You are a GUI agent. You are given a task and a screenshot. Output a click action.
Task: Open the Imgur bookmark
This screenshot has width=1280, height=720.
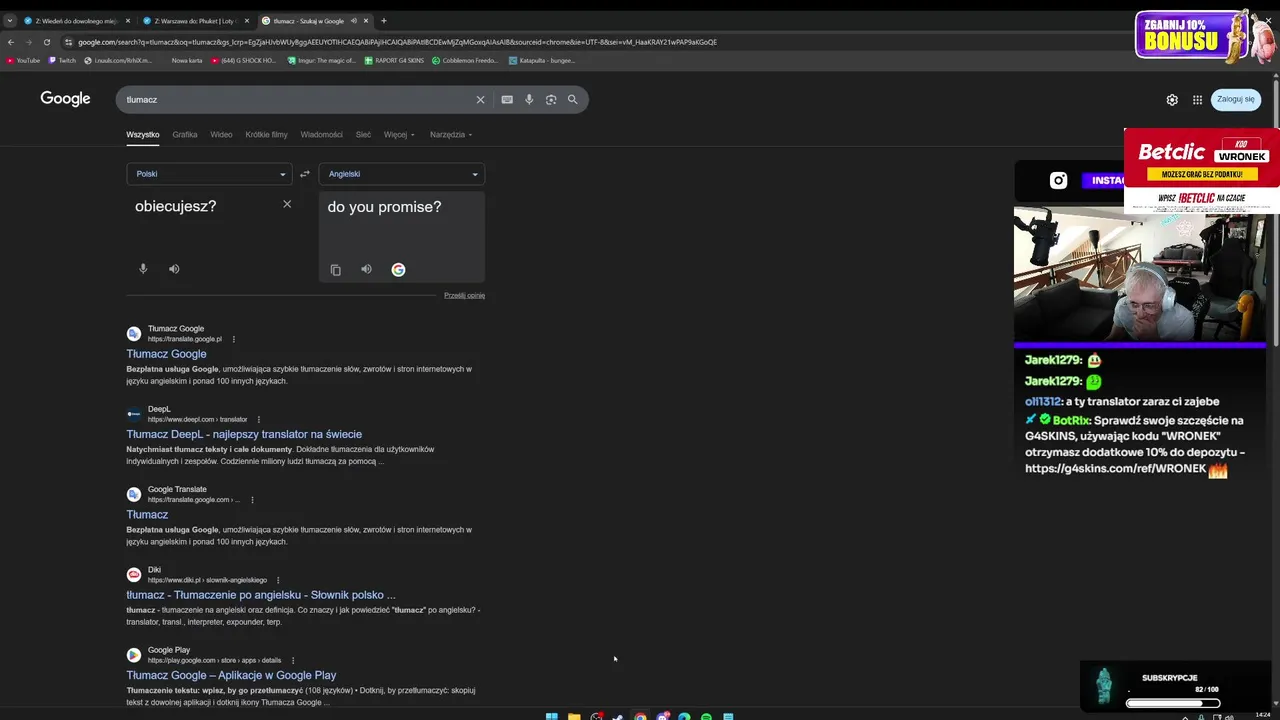pyautogui.click(x=320, y=60)
